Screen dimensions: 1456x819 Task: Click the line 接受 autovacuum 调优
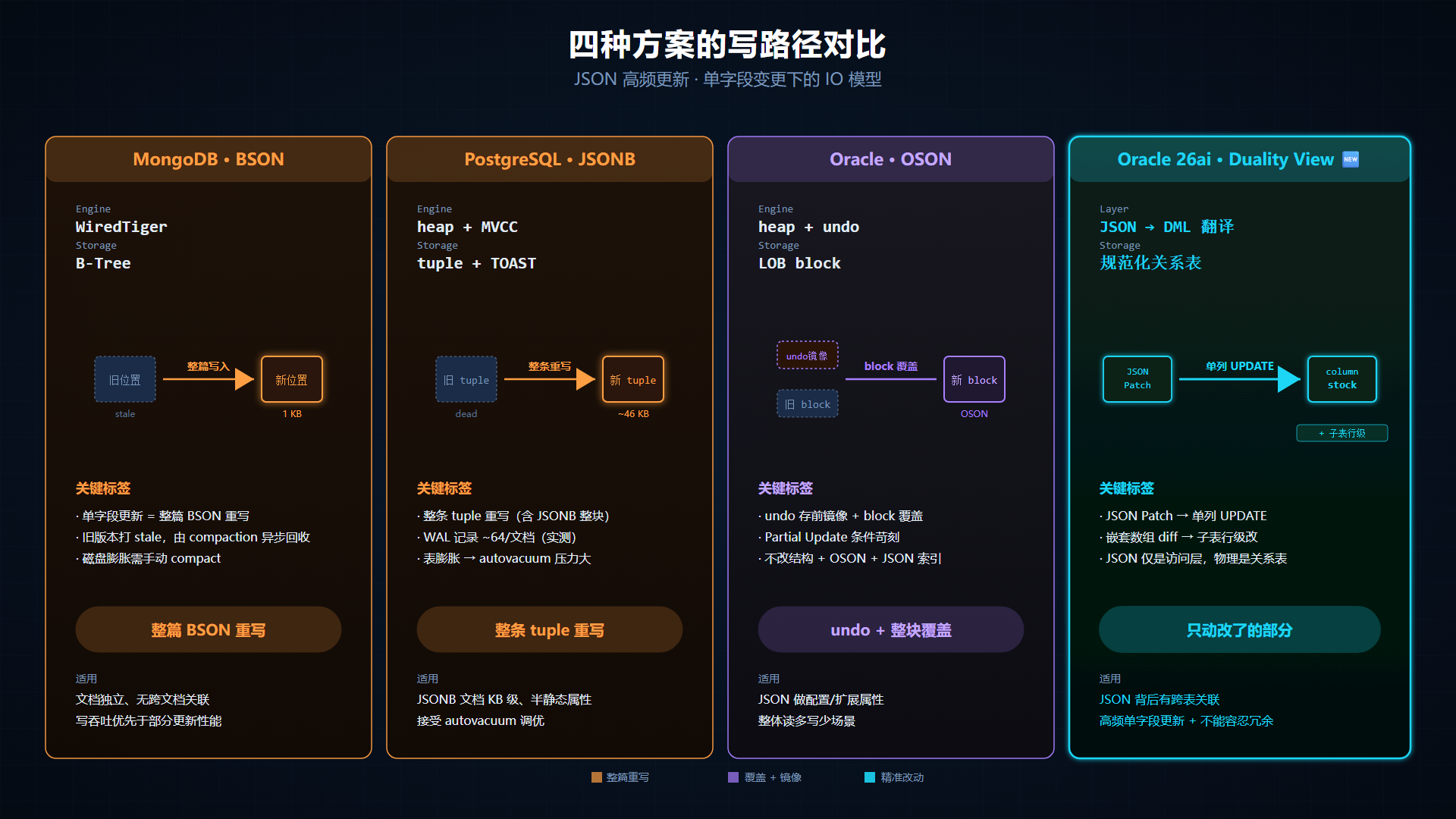point(481,721)
